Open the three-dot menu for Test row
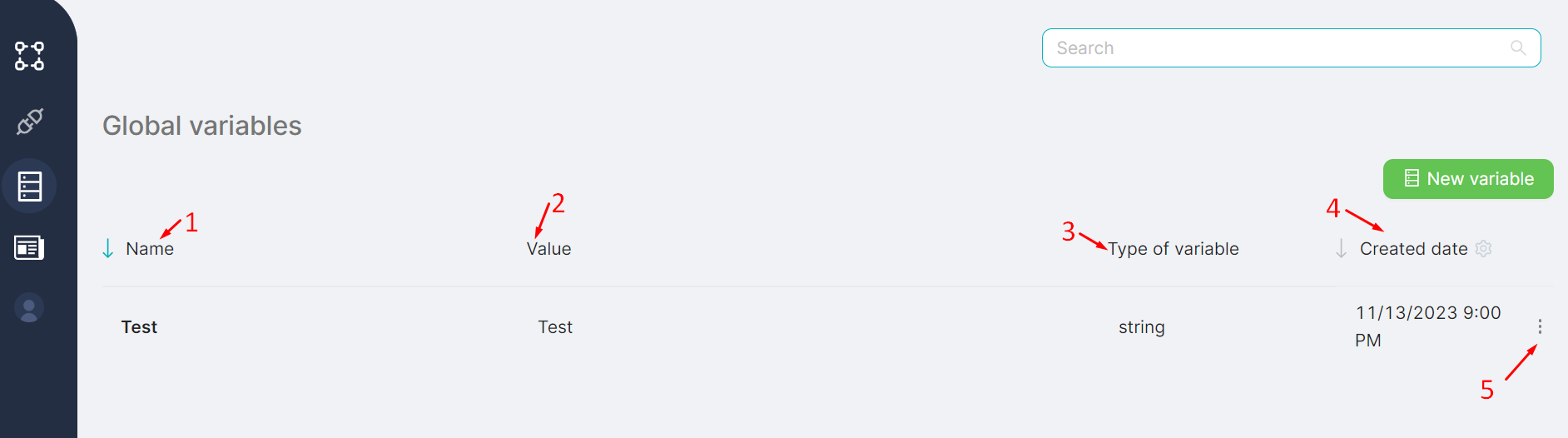Screen dimensions: 1568x438 pos(1540,326)
